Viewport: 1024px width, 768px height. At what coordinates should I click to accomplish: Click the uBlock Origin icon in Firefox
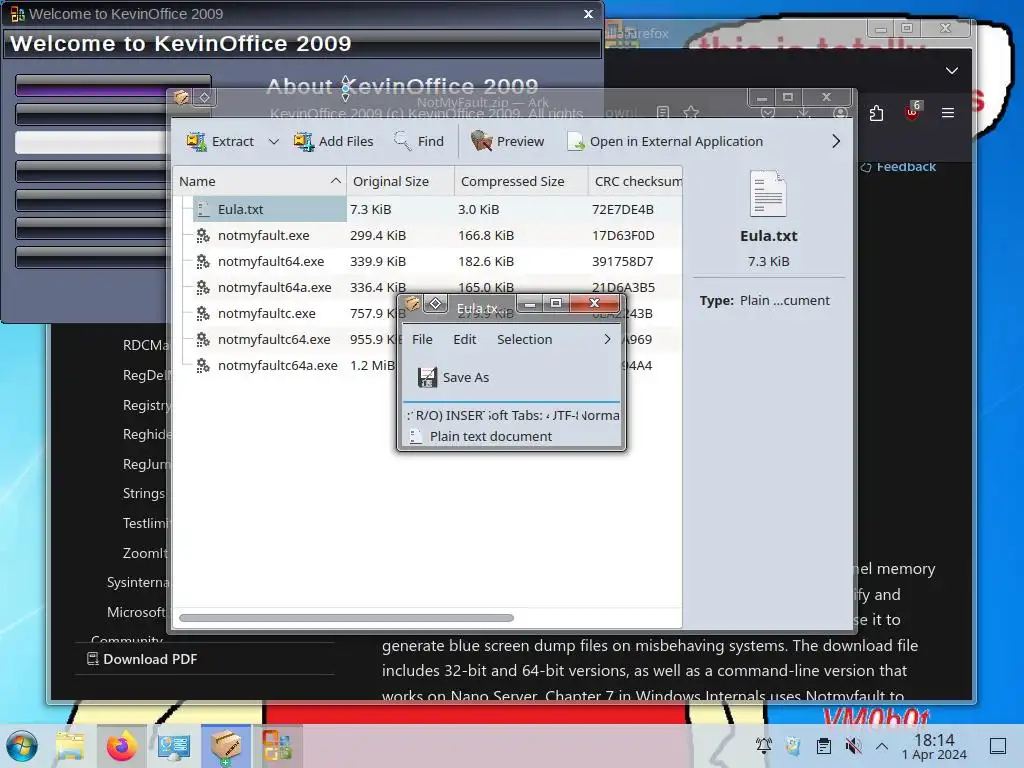912,111
